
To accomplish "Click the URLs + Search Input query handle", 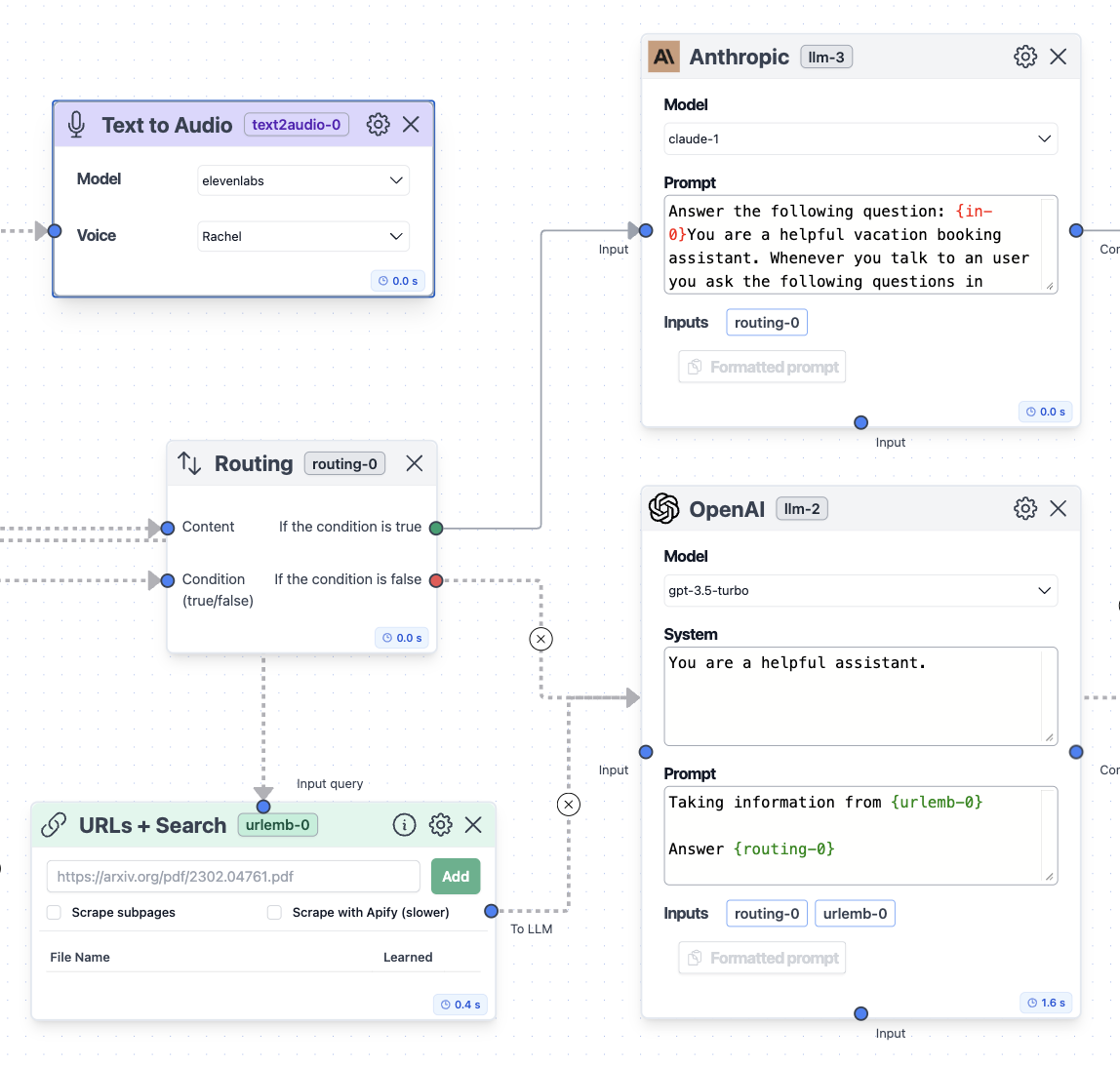I will 263,807.
